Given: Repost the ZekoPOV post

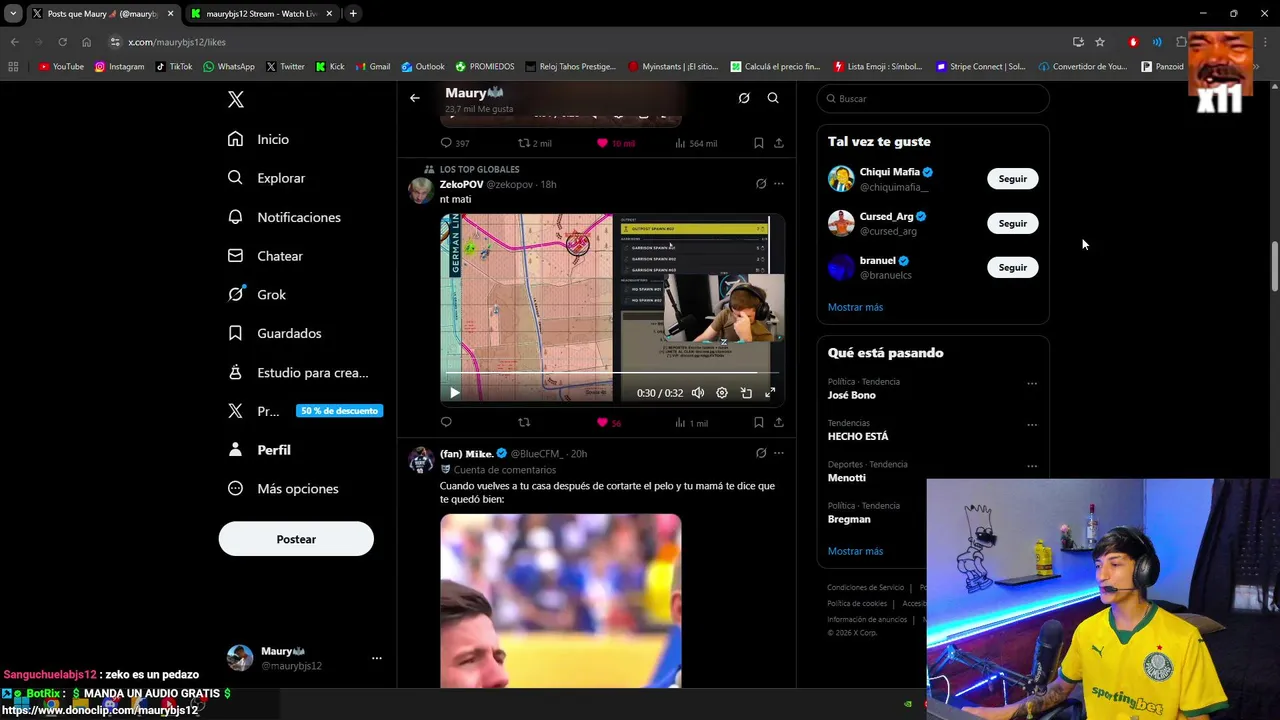Looking at the screenshot, I should [x=524, y=422].
